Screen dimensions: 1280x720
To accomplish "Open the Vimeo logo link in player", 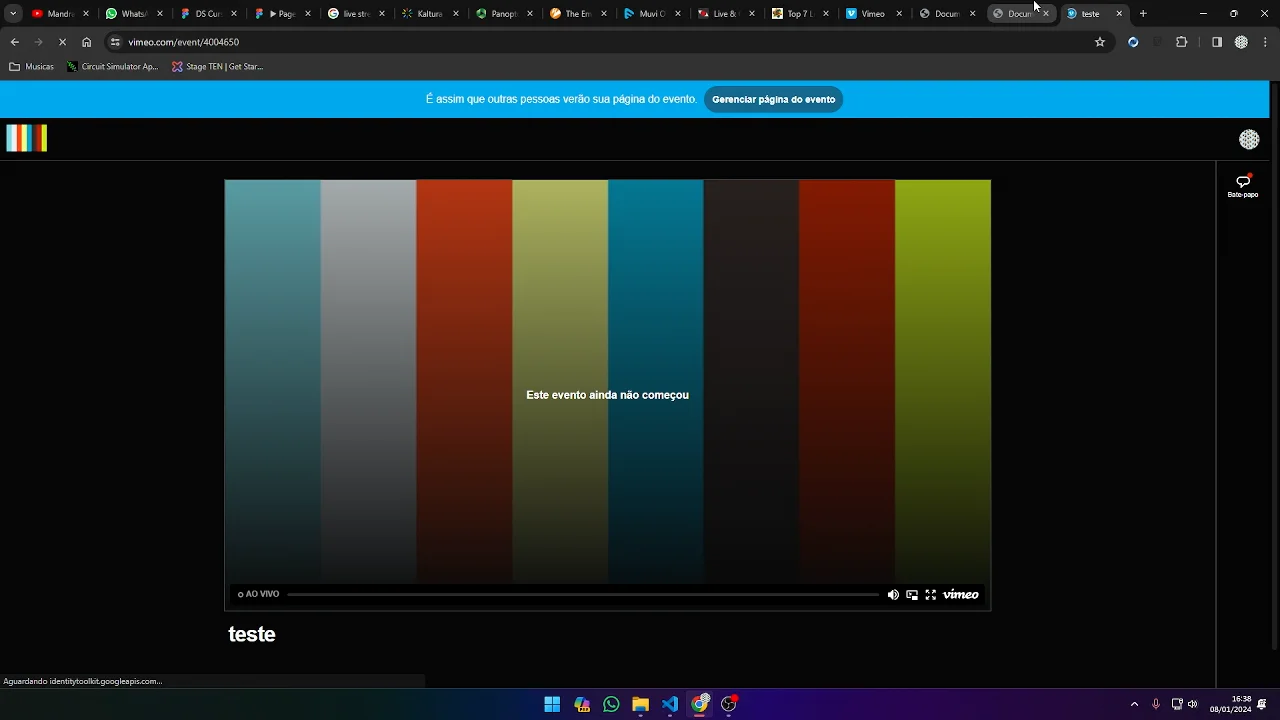I will [x=961, y=595].
